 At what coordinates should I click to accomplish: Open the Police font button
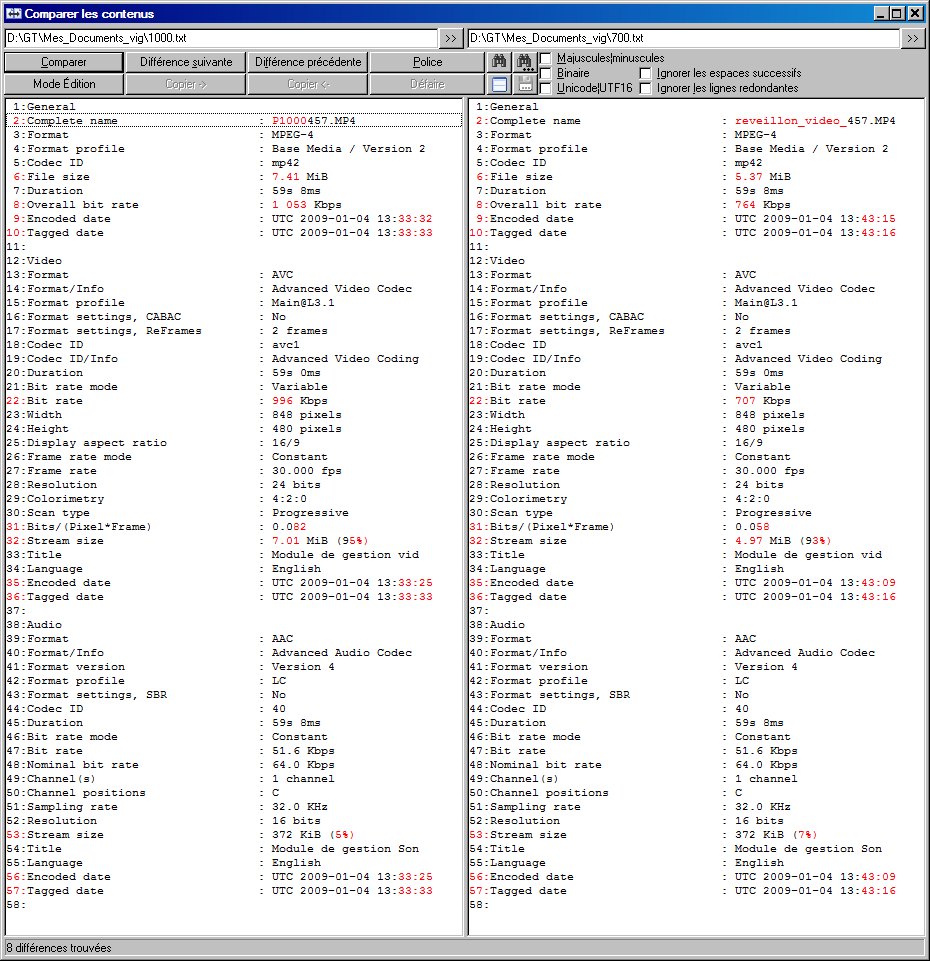coord(427,62)
